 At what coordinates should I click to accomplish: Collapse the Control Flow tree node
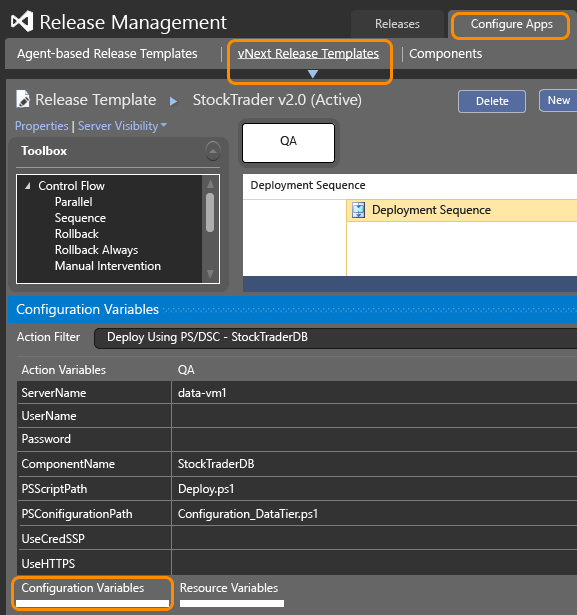[x=27, y=186]
